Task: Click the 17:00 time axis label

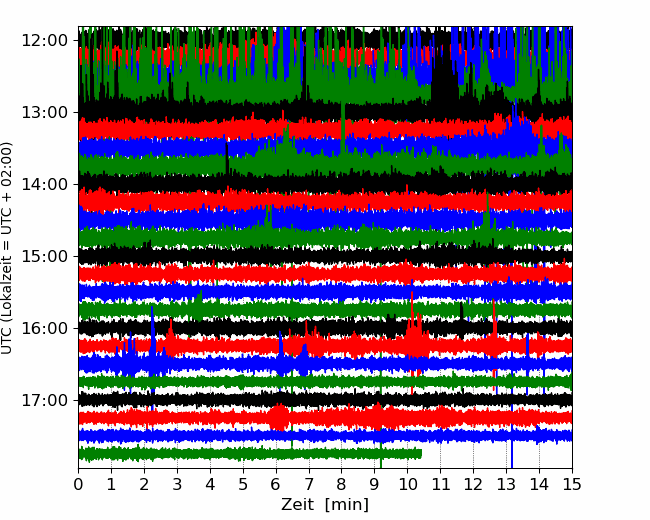Action: 44,401
